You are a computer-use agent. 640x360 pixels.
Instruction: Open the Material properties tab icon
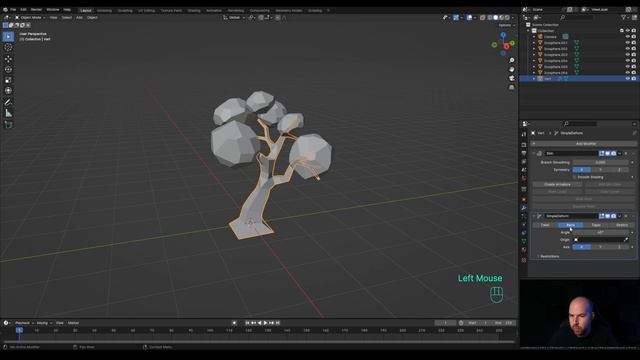click(x=524, y=249)
